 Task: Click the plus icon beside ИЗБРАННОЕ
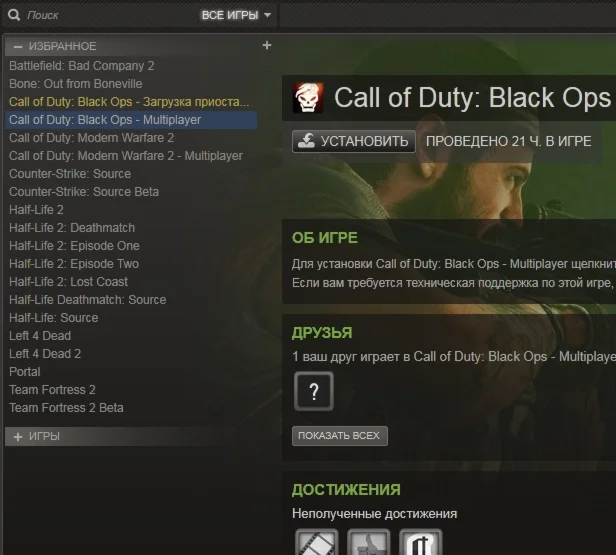[x=267, y=46]
